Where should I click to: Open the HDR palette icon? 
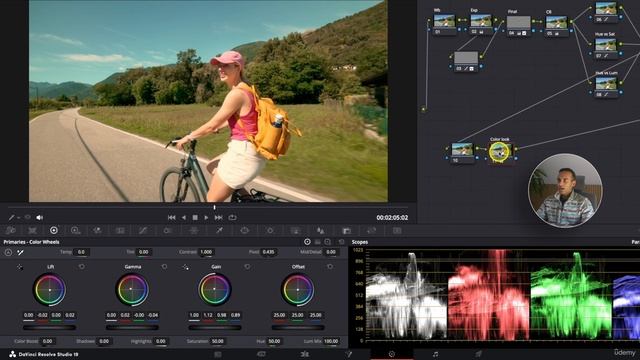click(x=76, y=231)
